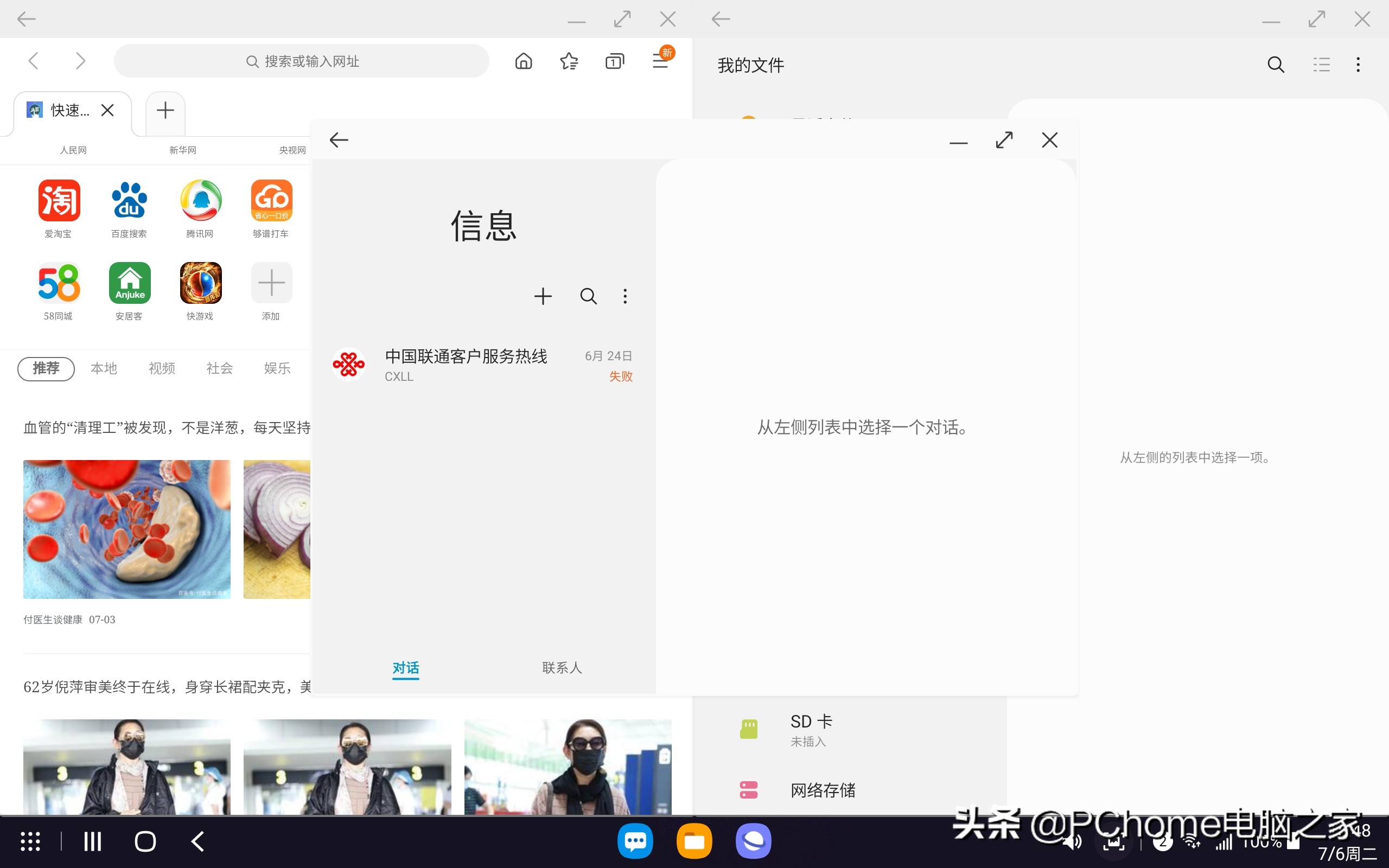
Task: Open the Messages overflow menu
Action: point(625,296)
